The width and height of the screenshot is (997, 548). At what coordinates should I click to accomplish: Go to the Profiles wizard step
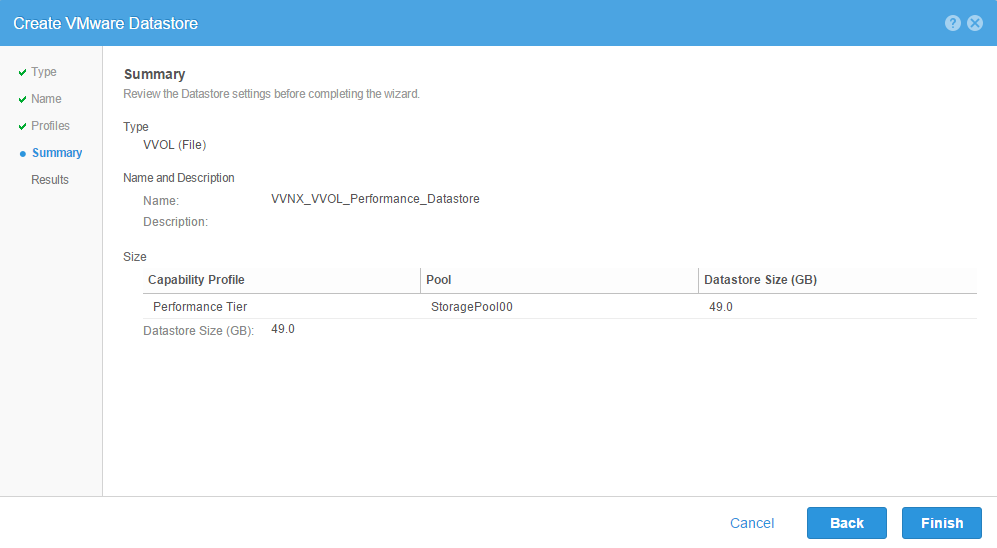point(50,126)
